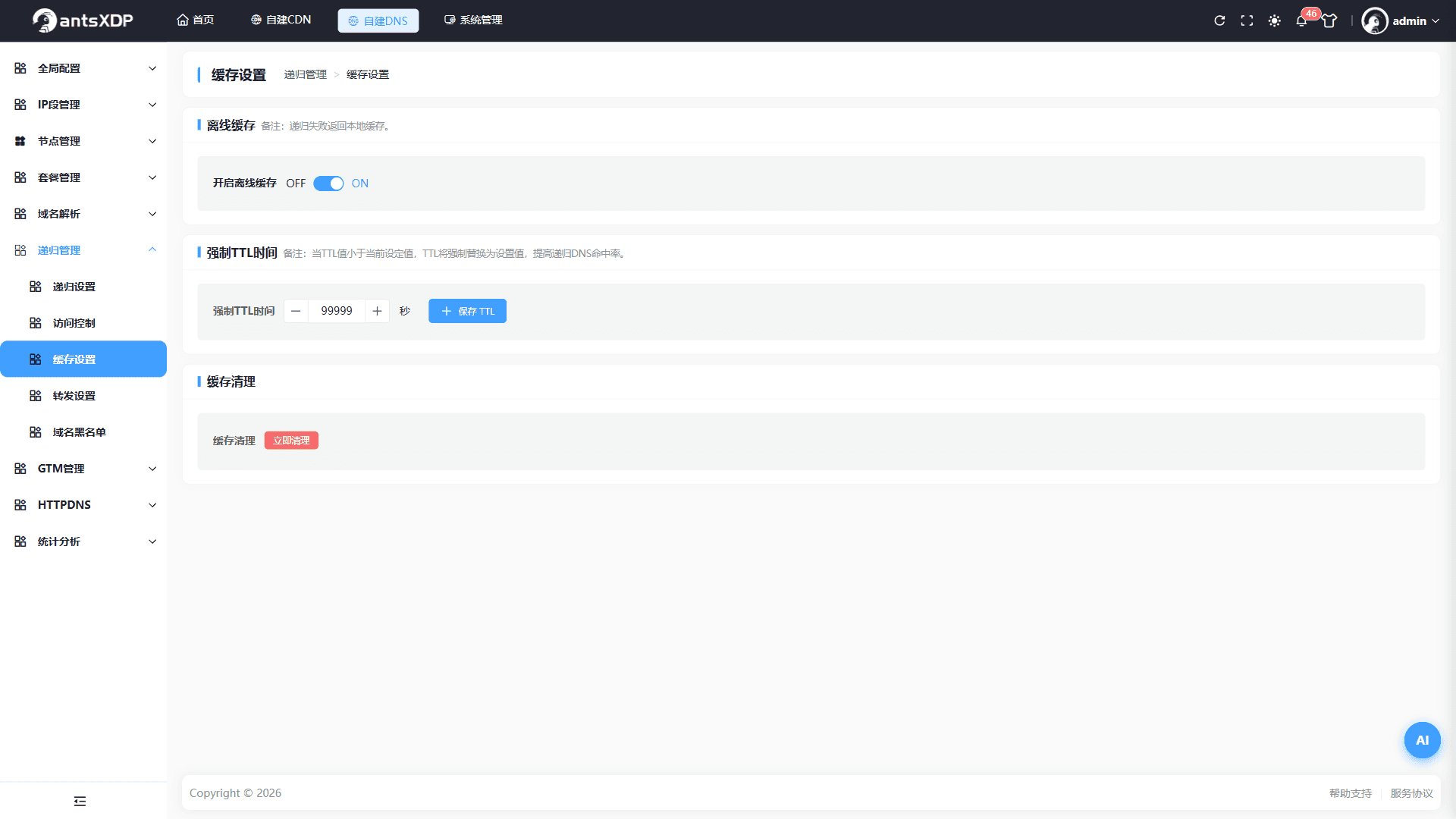Collapse sidebar with bottom fold icon

click(x=80, y=801)
